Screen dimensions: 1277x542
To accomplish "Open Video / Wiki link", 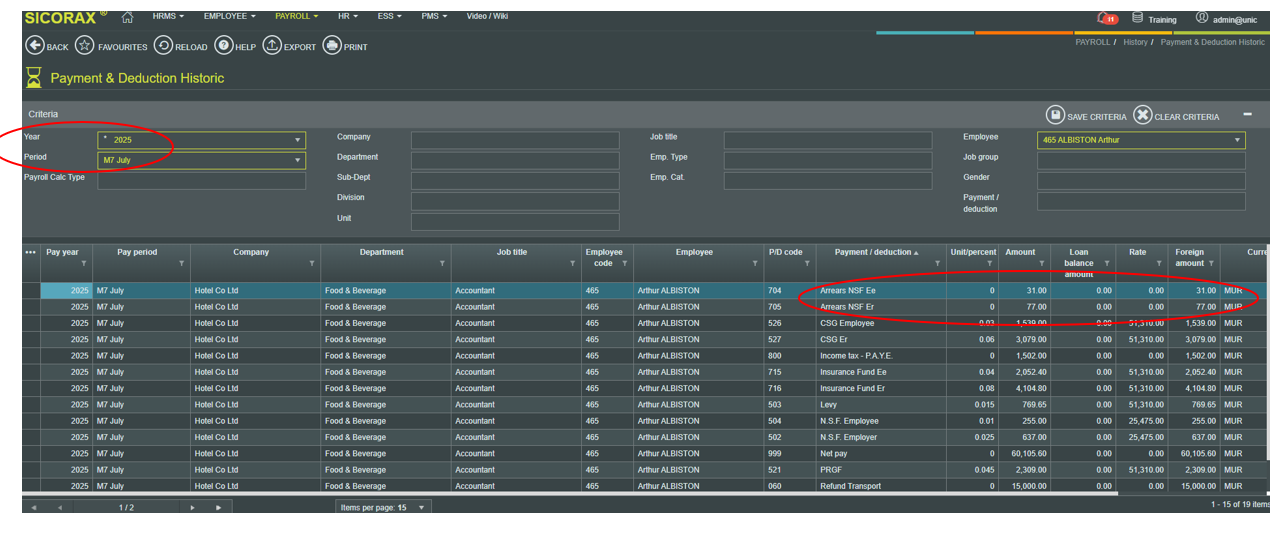I will tap(487, 16).
